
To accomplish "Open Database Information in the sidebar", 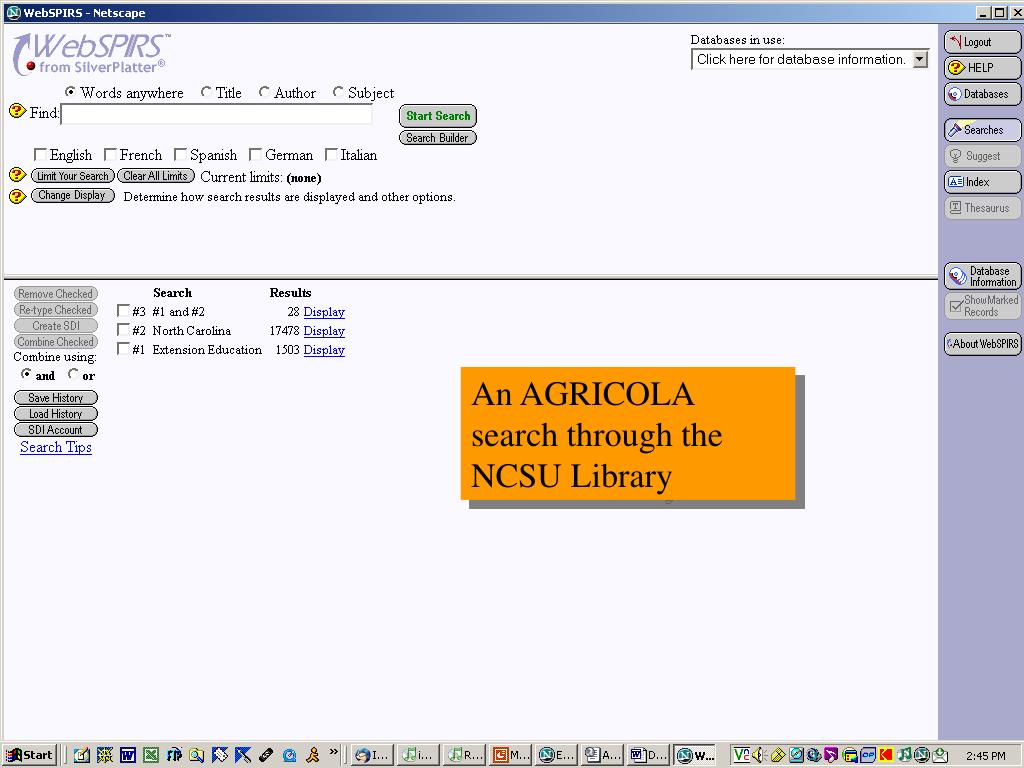I will pos(982,276).
